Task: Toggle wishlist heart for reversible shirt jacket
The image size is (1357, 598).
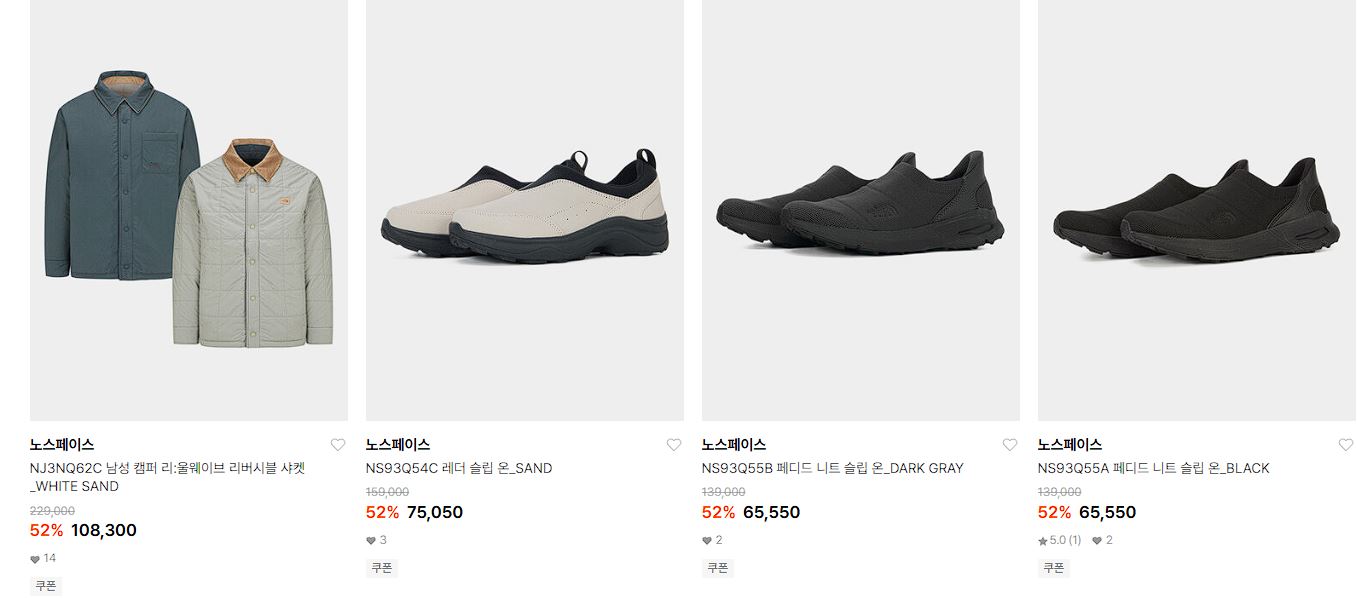Action: (x=338, y=445)
